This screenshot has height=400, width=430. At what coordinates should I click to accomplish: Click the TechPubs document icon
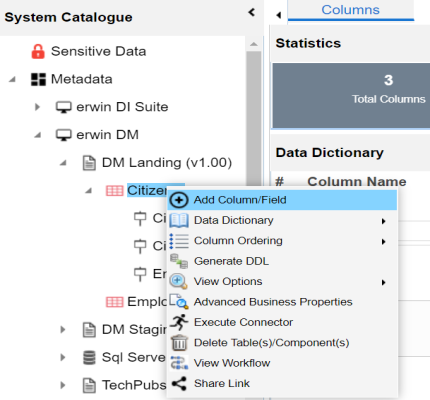89,386
